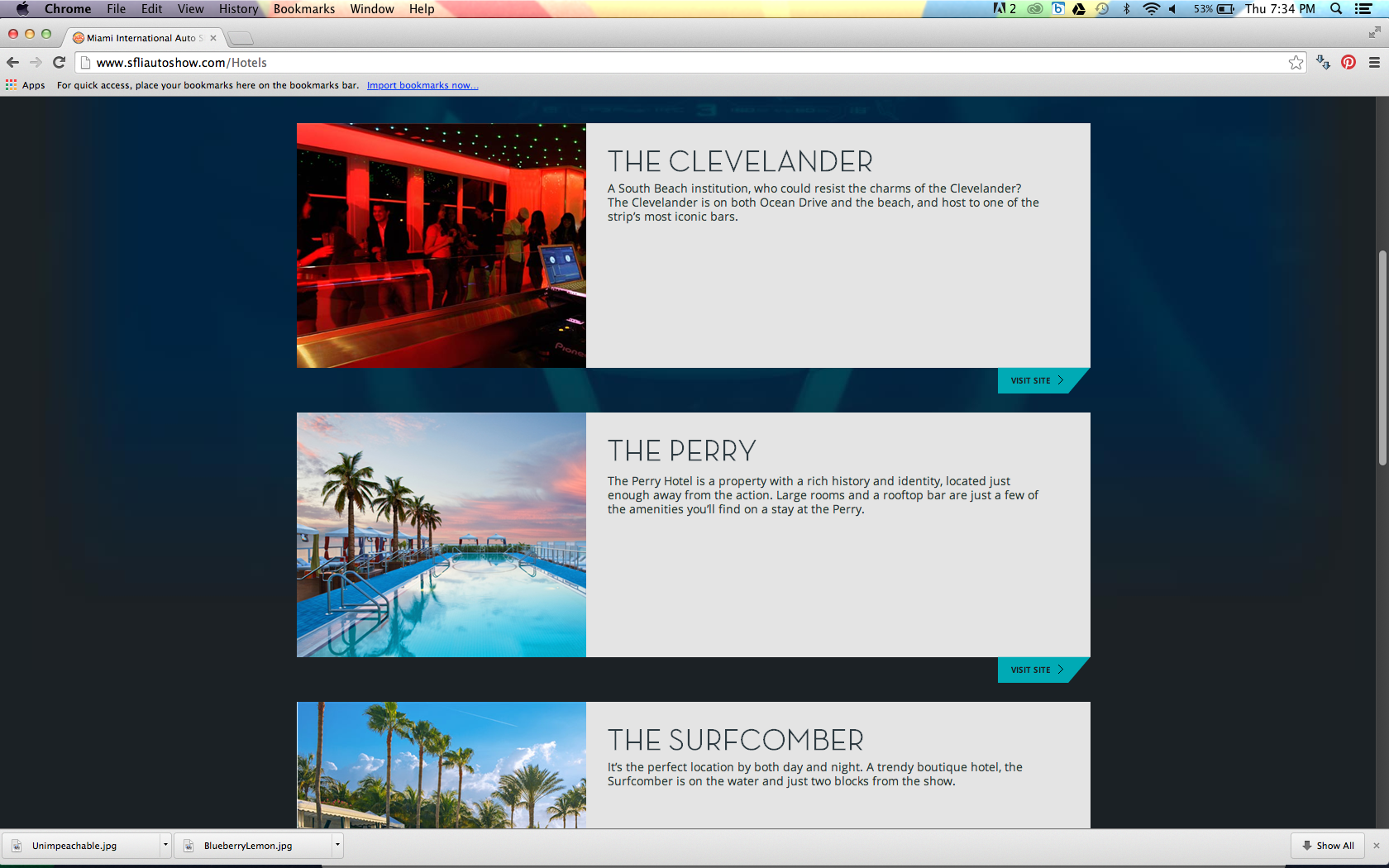Close the downloads bar with X

(x=1377, y=846)
